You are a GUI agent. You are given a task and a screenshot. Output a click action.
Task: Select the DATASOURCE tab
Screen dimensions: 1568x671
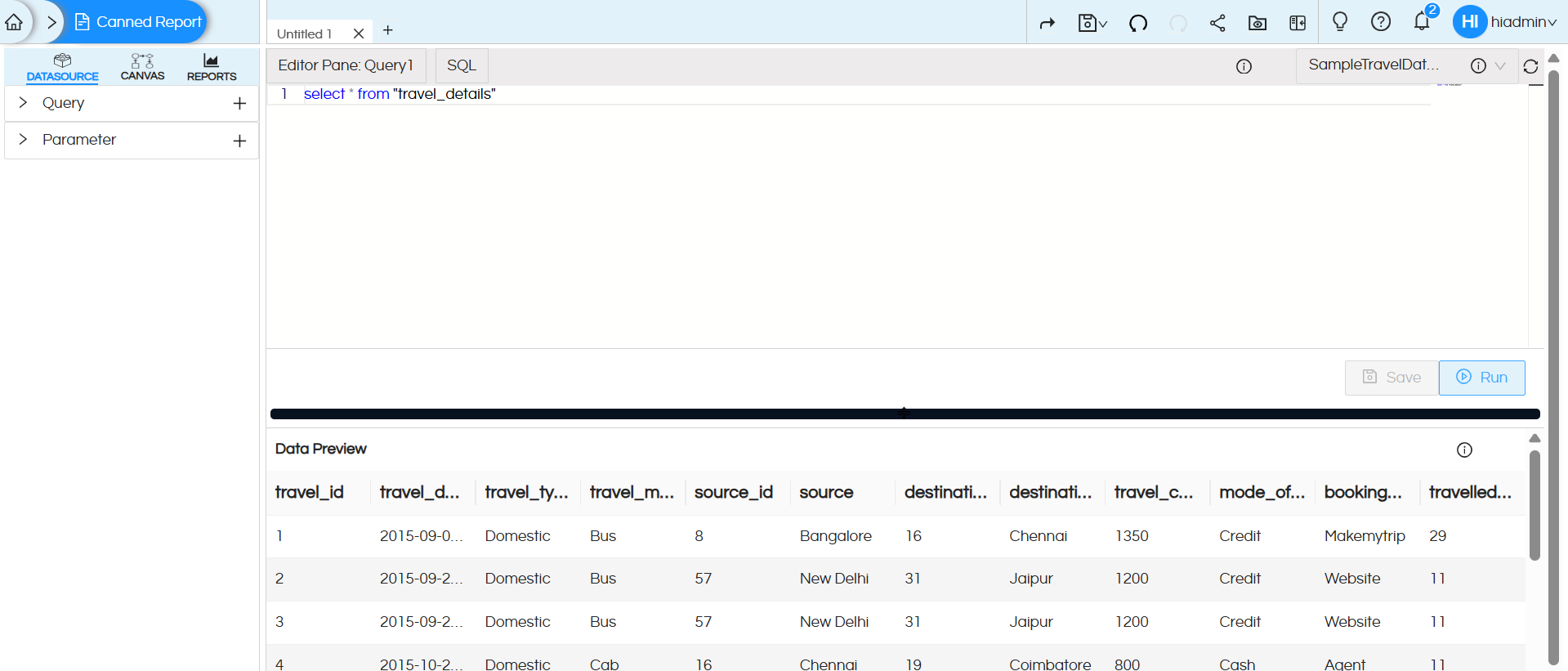click(x=62, y=68)
